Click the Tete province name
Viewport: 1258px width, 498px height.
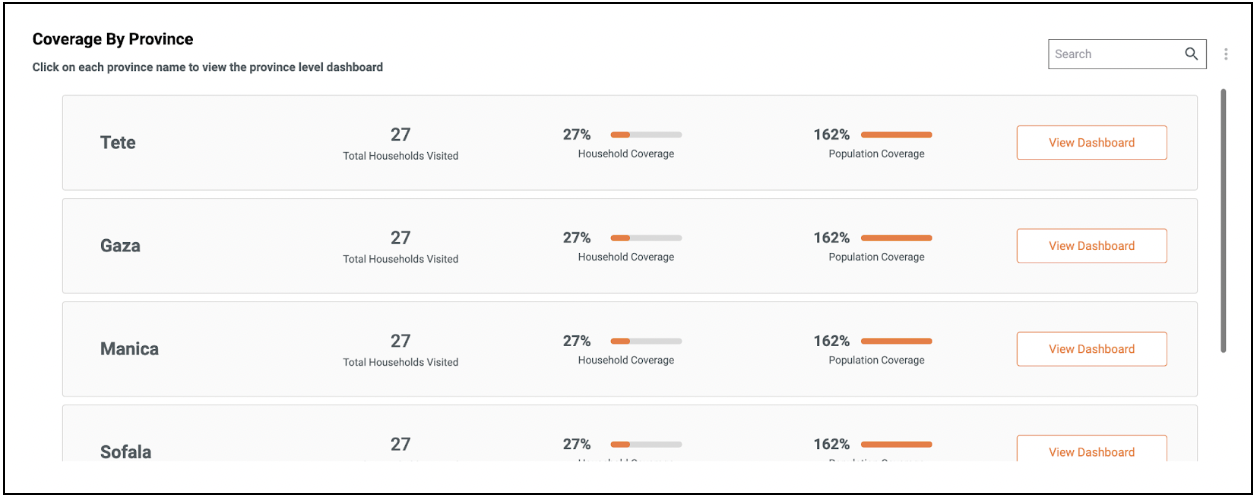(x=118, y=143)
